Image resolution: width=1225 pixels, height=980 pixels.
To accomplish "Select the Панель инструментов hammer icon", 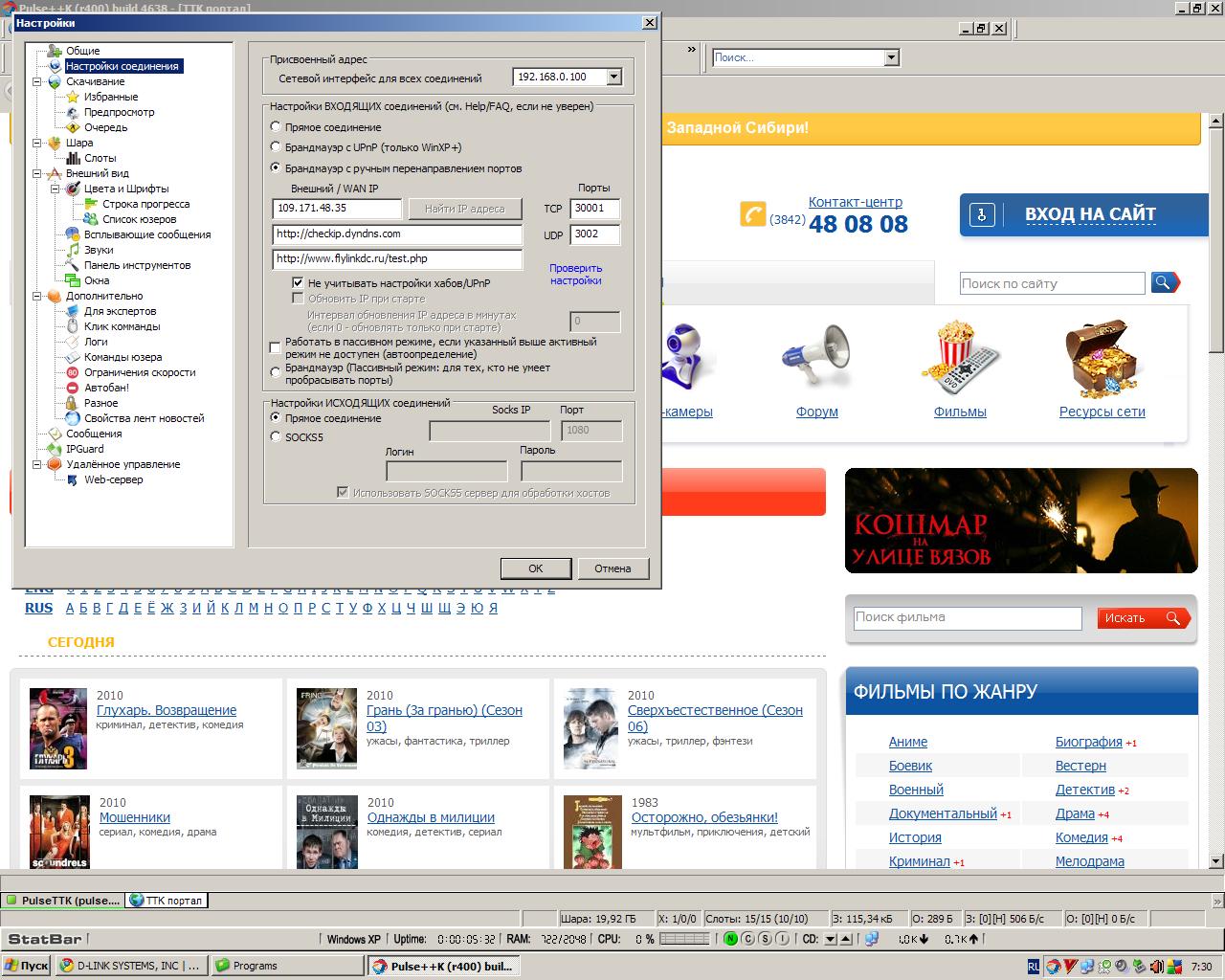I will pos(73,265).
